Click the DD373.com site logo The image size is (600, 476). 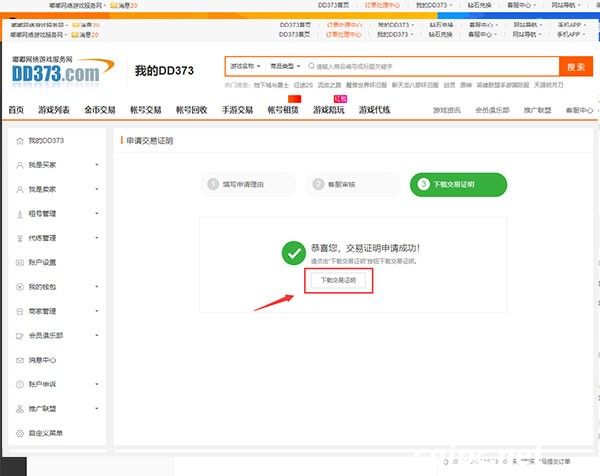55,72
